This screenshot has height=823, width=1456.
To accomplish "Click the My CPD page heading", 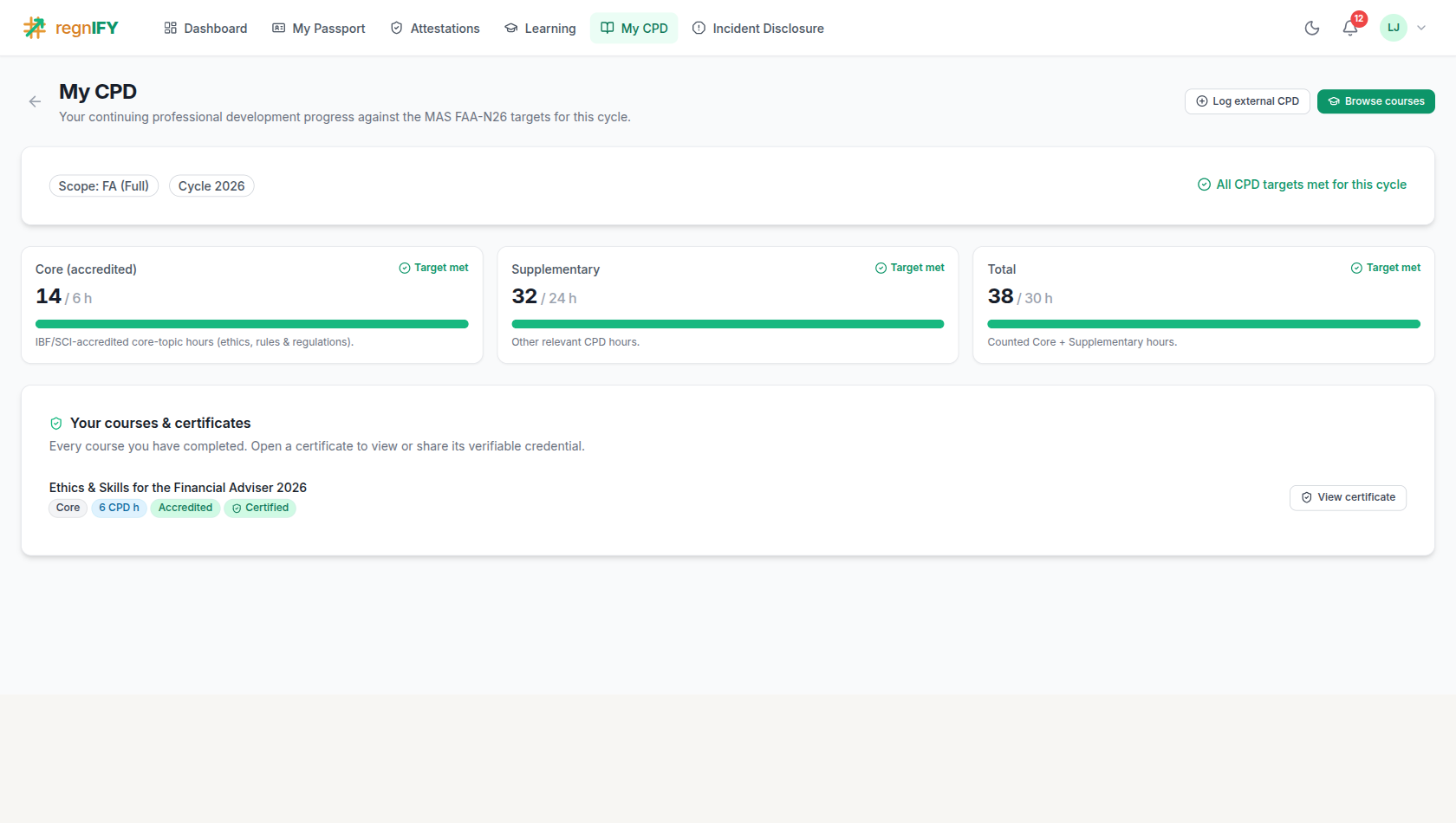I will coord(98,92).
